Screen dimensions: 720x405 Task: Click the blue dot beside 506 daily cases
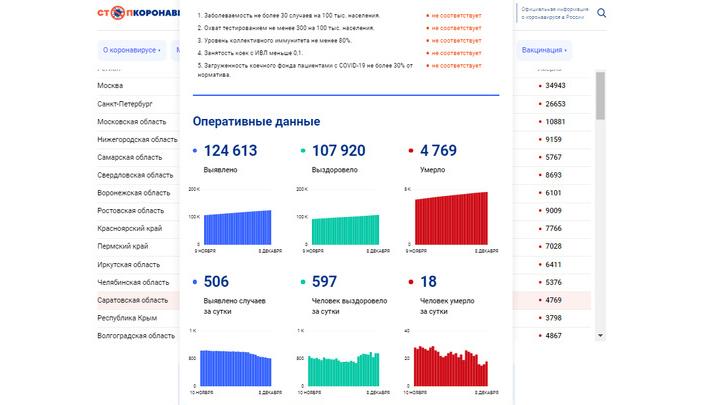(x=194, y=283)
